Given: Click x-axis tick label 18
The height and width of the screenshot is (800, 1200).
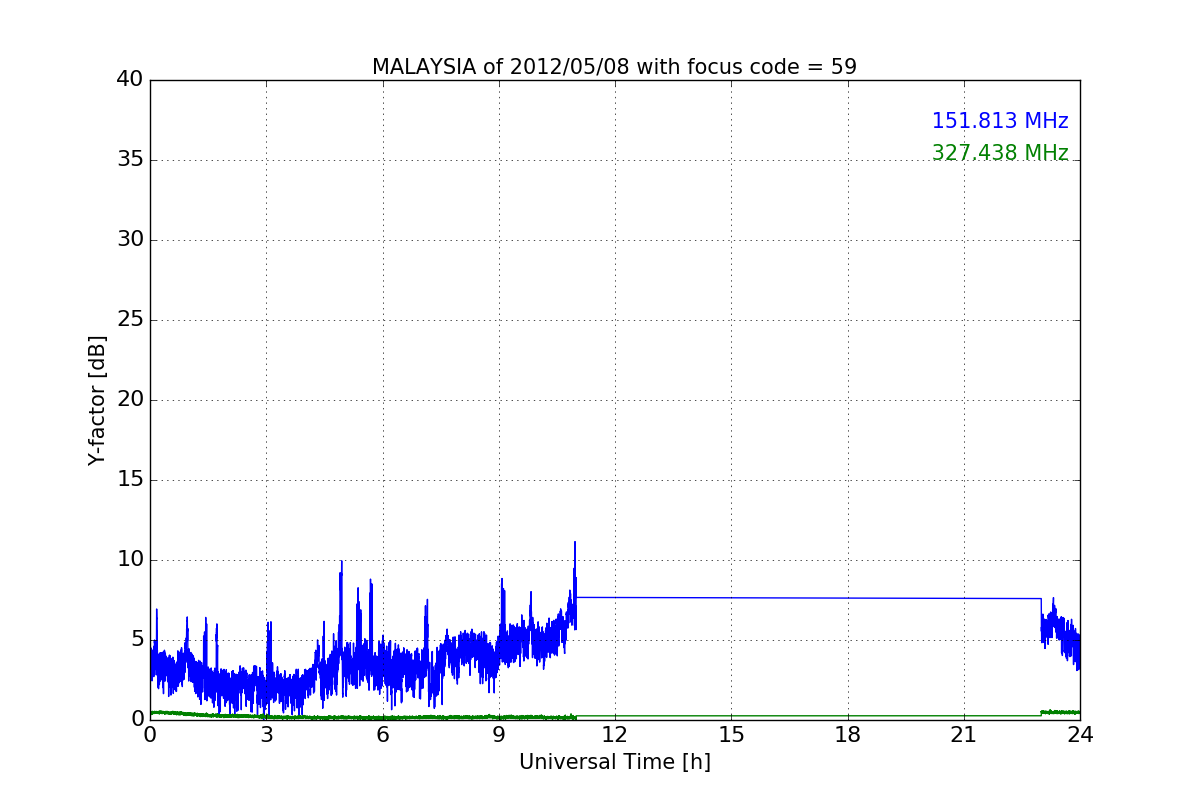Looking at the screenshot, I should click(x=847, y=734).
